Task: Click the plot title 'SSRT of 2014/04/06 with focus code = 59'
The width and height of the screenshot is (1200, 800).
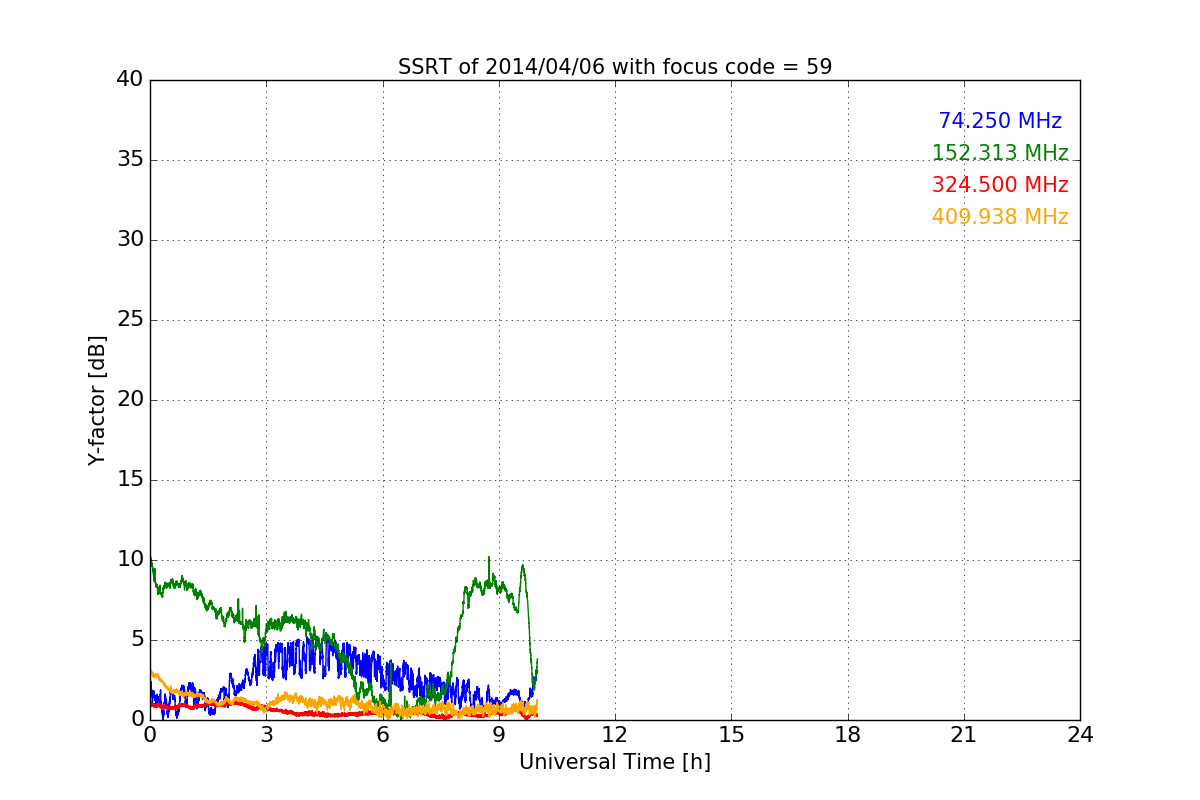Action: pyautogui.click(x=615, y=67)
